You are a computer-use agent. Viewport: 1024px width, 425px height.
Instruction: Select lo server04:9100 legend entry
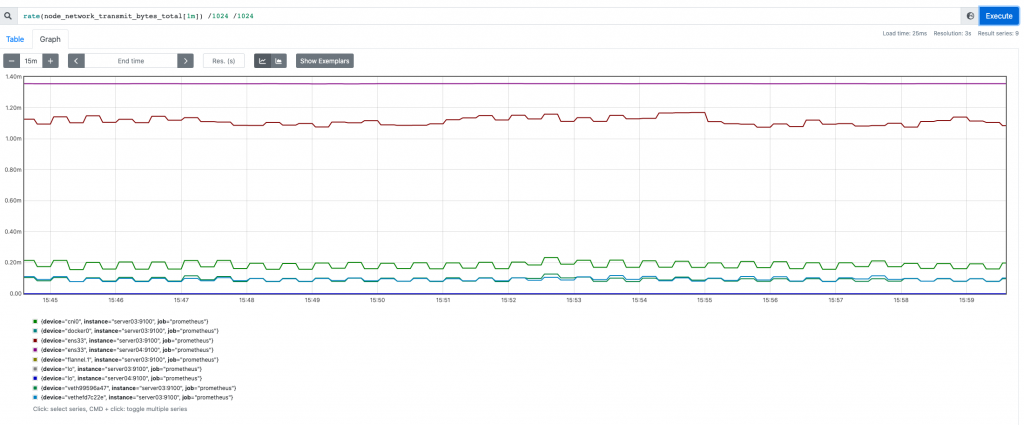[x=118, y=378]
